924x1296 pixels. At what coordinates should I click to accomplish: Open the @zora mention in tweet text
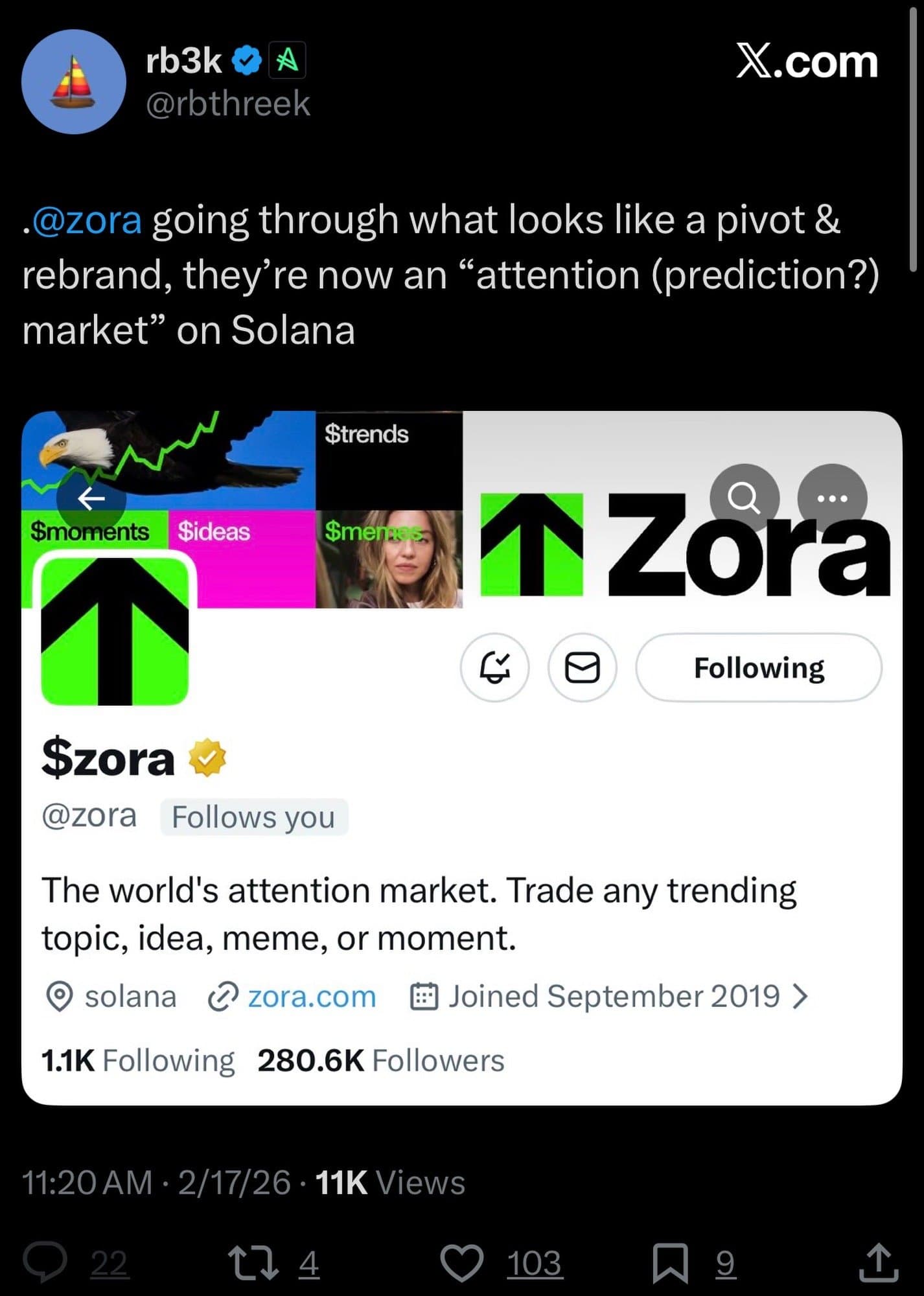tap(86, 220)
